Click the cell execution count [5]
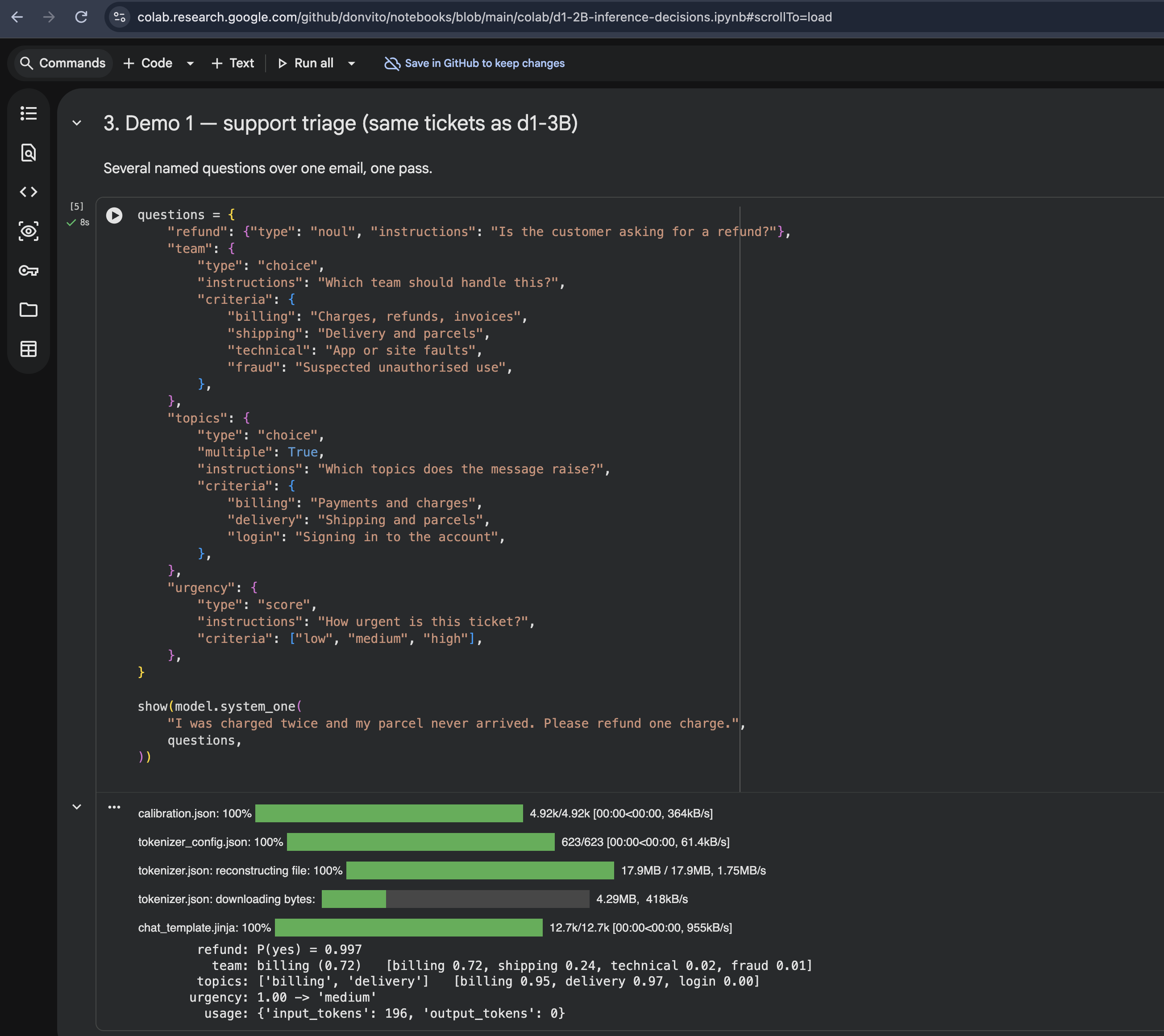Screen dimensions: 1164x1036 tap(77, 206)
